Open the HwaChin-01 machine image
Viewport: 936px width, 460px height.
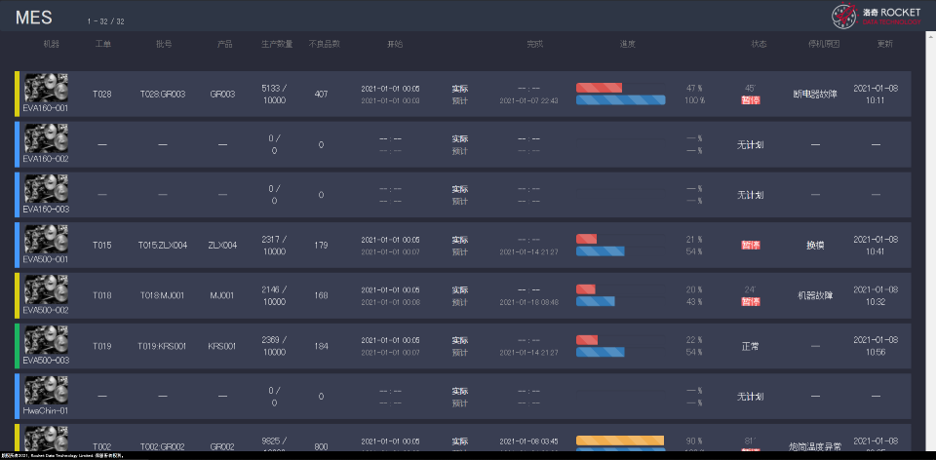coord(46,391)
